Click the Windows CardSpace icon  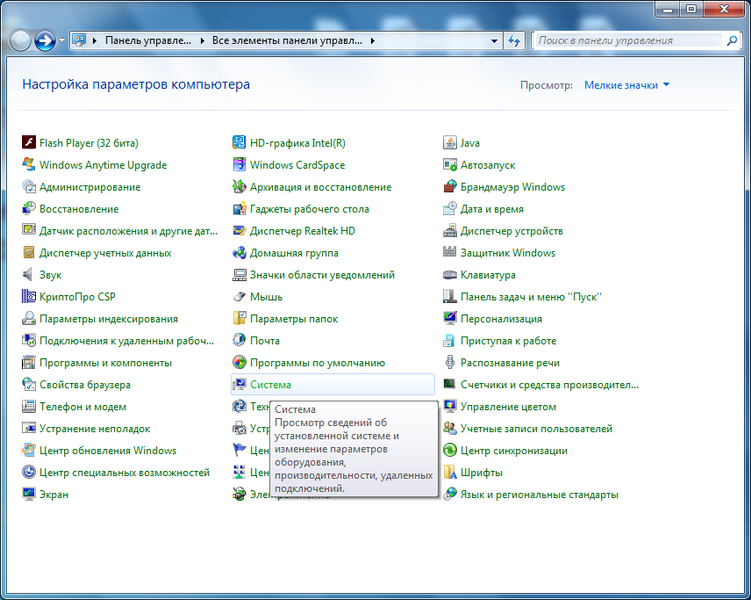click(239, 164)
